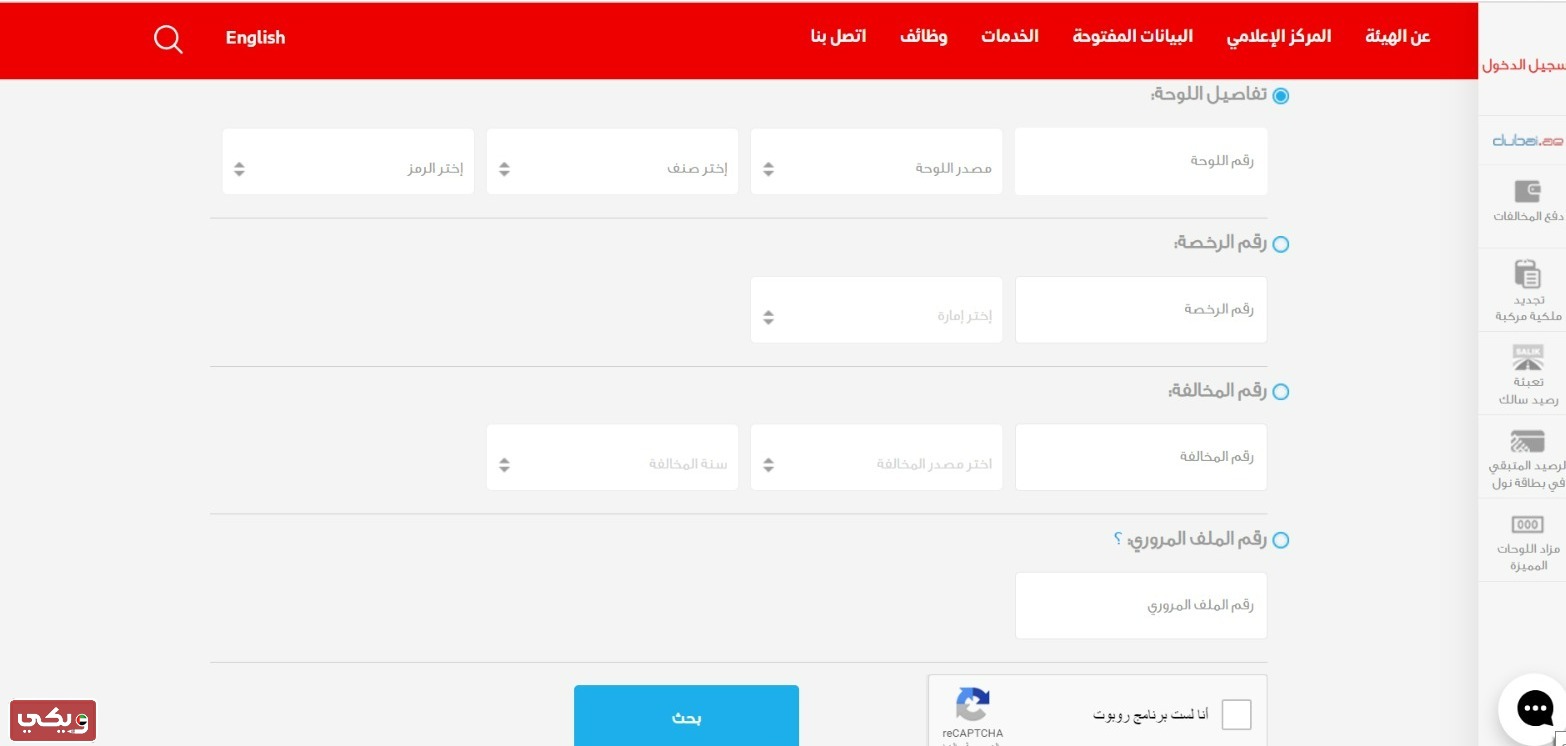The image size is (1566, 746).
Task: Open the chat bubble widget
Action: point(1535,708)
